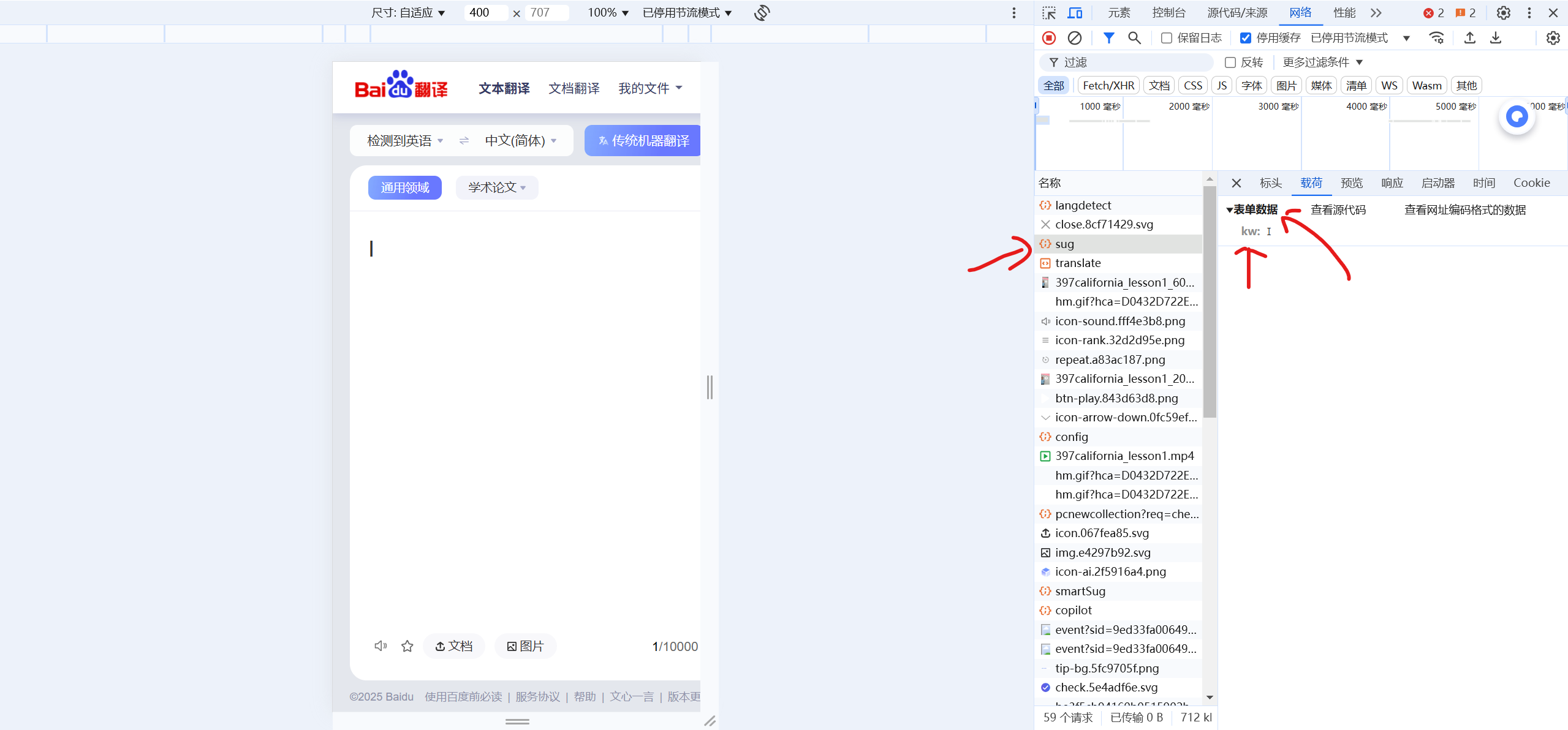Open DevTools settings gear icon
The width and height of the screenshot is (1568, 730).
pyautogui.click(x=1503, y=13)
